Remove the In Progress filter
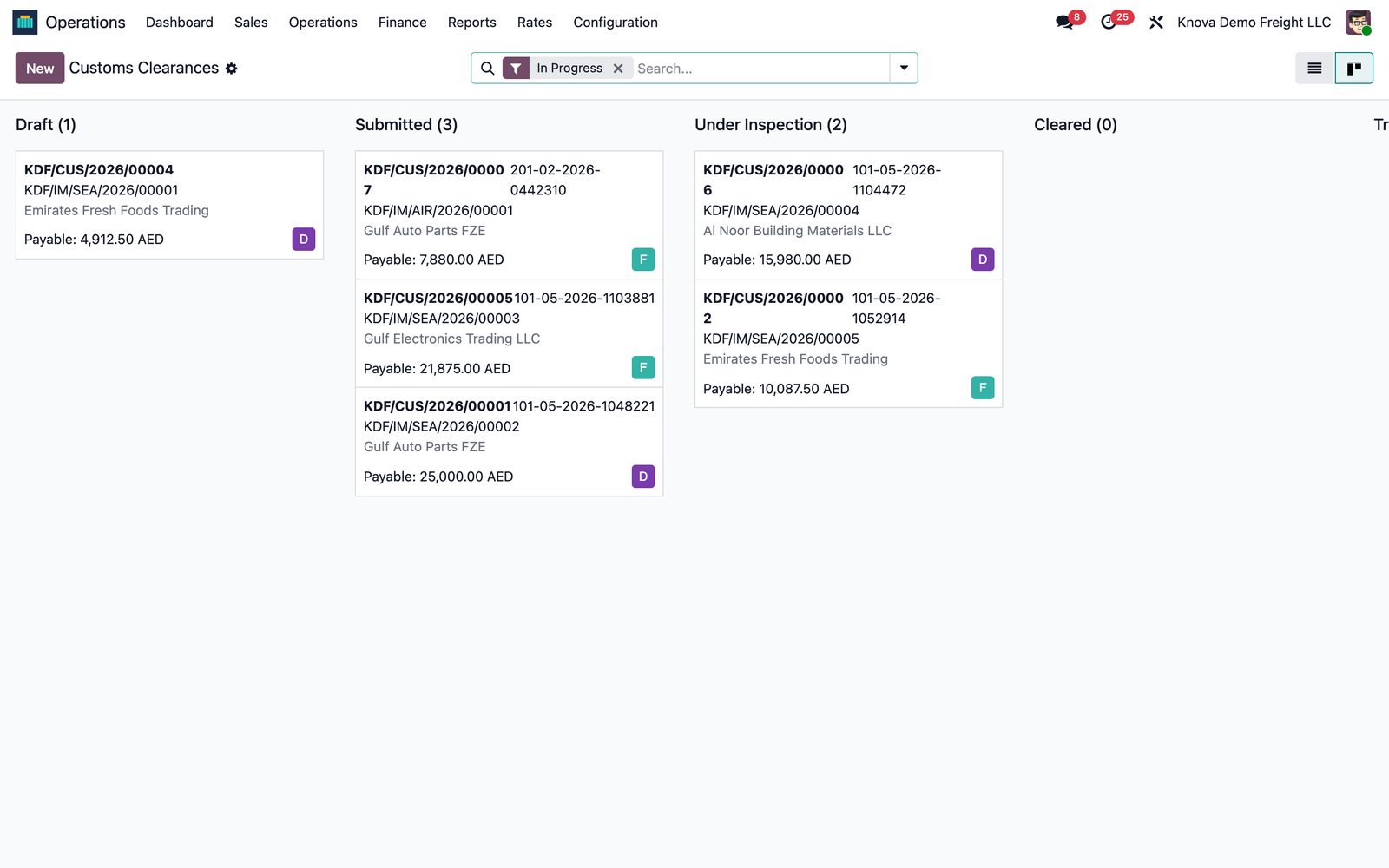Viewport: 1389px width, 868px height. pyautogui.click(x=618, y=69)
